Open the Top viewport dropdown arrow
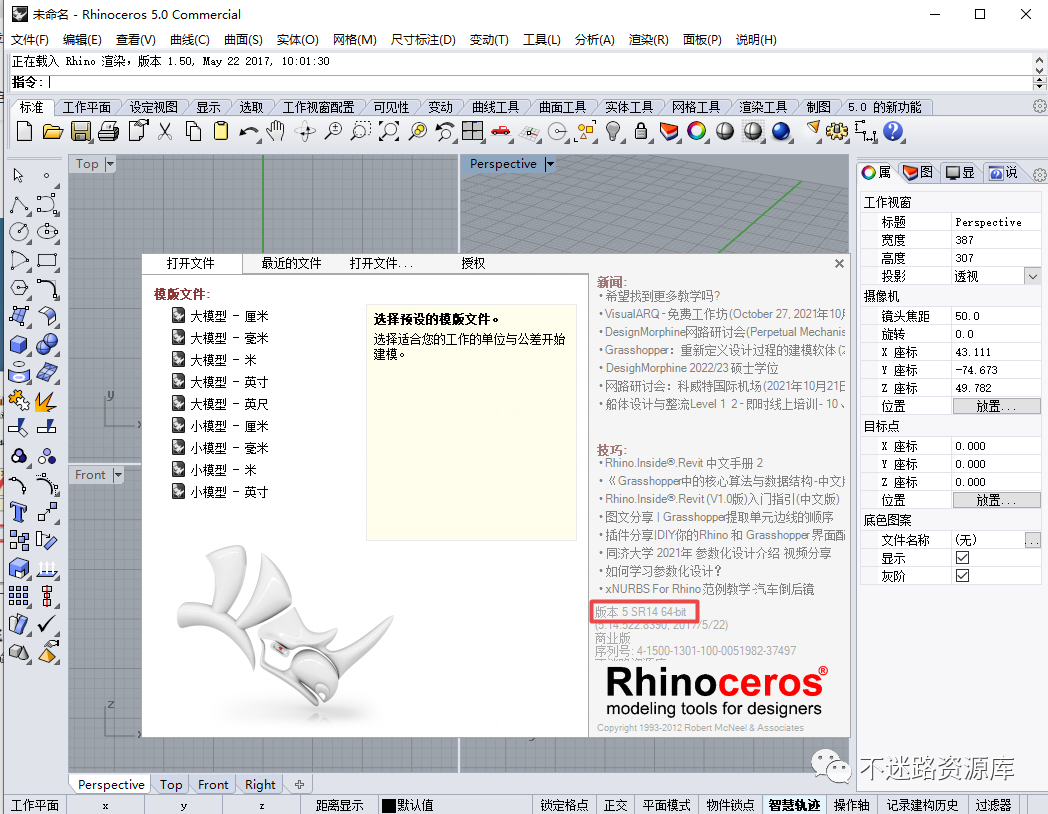The image size is (1048, 814). coord(110,164)
